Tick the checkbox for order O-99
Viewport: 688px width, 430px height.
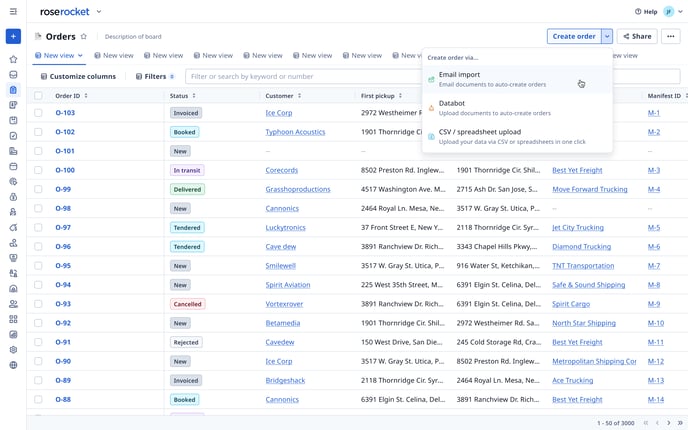point(38,189)
